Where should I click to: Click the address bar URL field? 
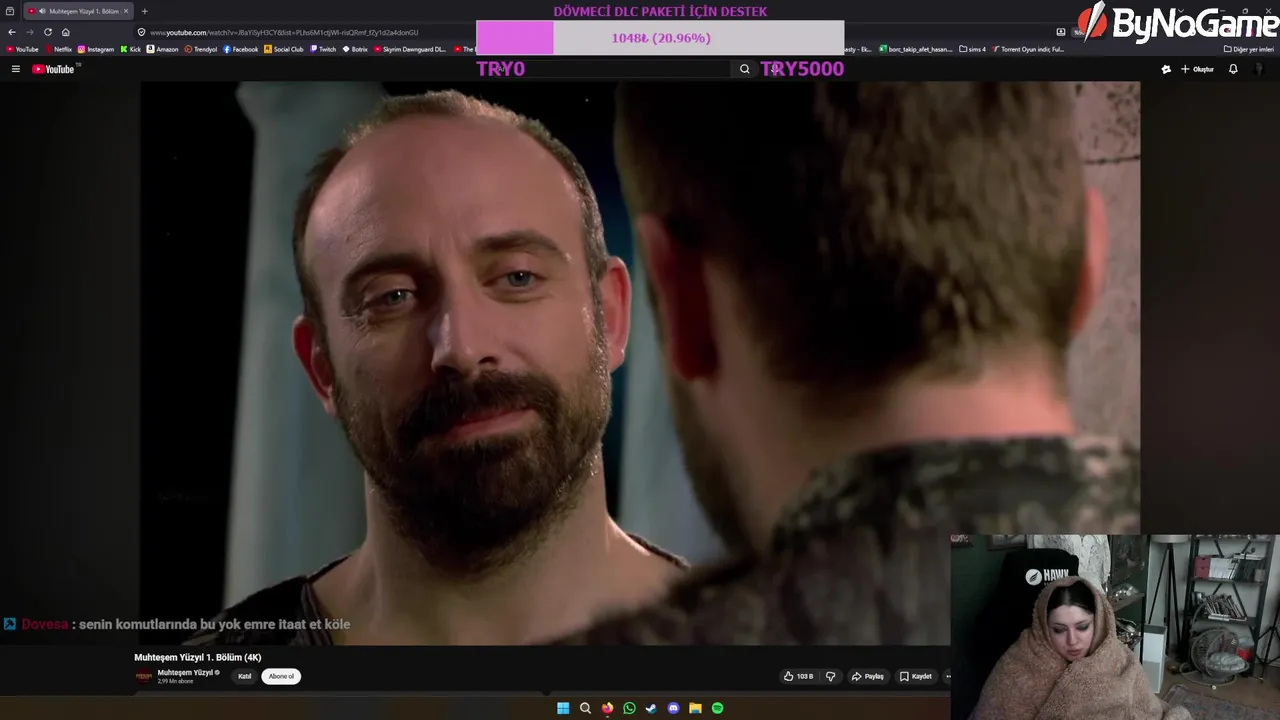pyautogui.click(x=590, y=32)
